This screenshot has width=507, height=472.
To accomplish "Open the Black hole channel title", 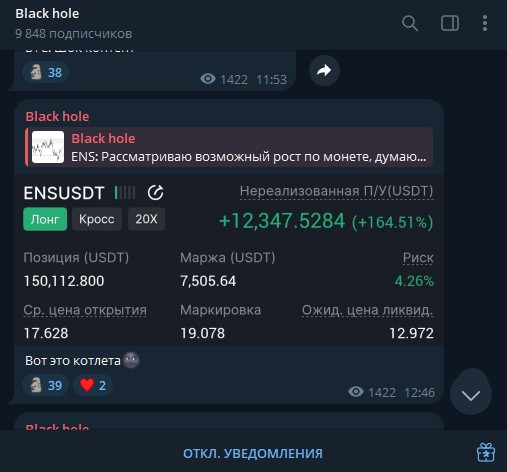I will [47, 14].
